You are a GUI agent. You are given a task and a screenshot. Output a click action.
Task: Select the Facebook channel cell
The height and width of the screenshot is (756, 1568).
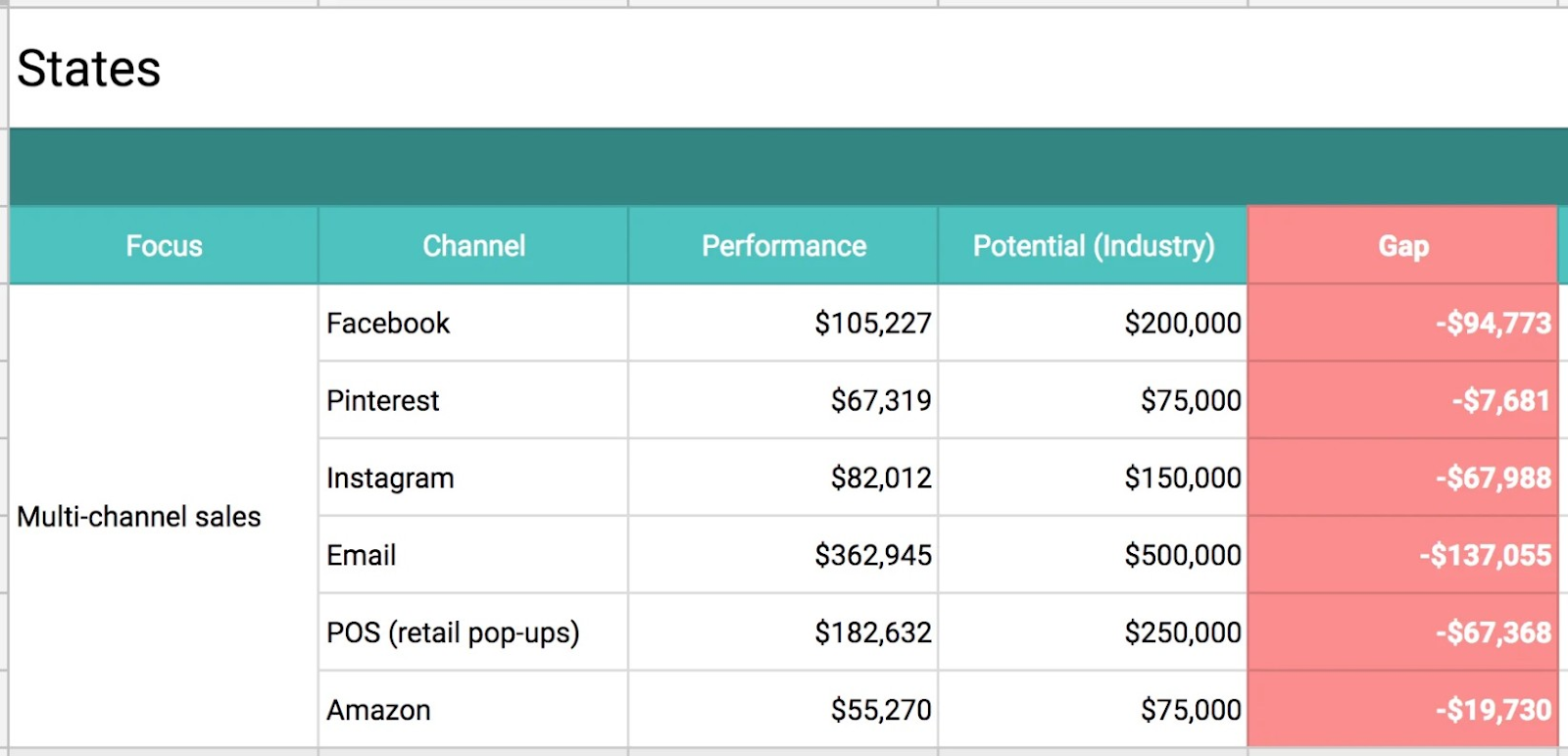click(388, 323)
